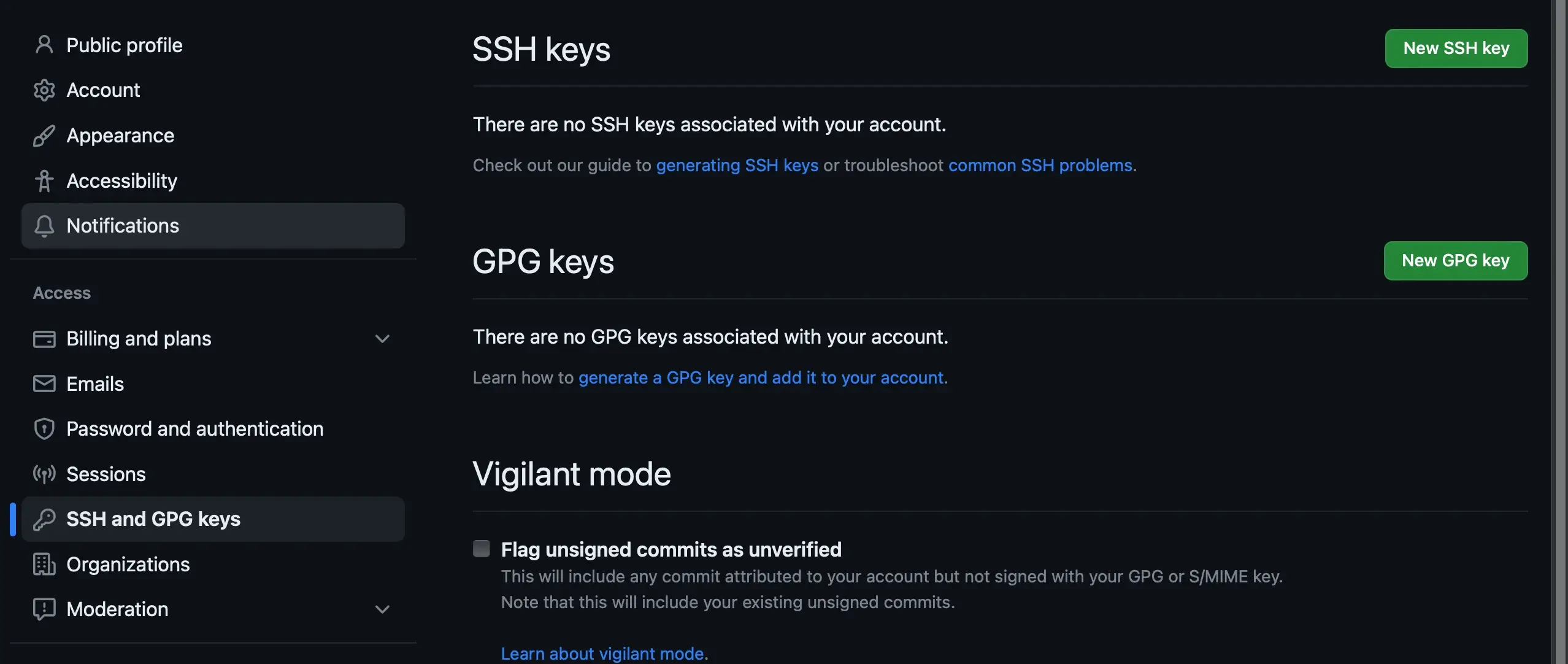Click the building icon for Organizations
1568x664 pixels.
pyautogui.click(x=44, y=564)
